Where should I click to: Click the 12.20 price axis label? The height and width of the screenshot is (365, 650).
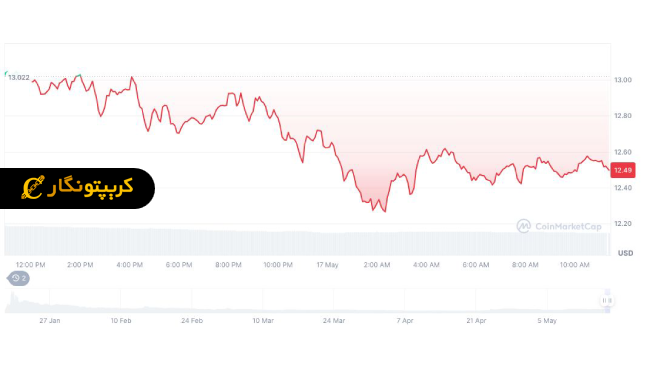coord(623,224)
